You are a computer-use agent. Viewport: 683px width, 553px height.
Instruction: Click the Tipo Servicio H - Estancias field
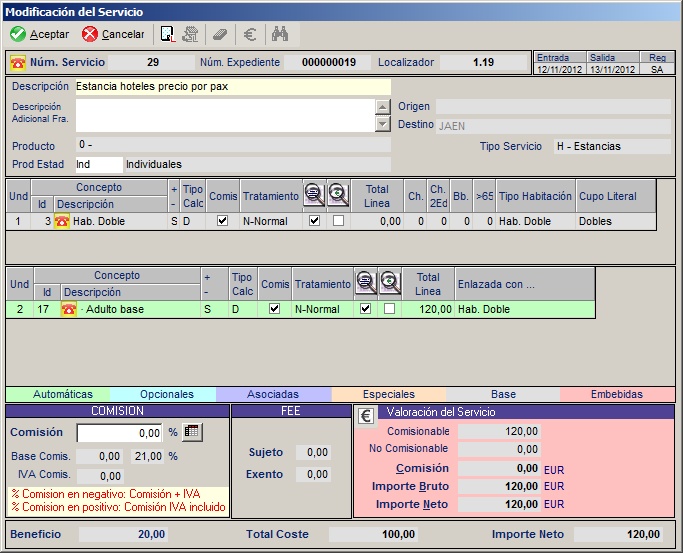click(612, 146)
